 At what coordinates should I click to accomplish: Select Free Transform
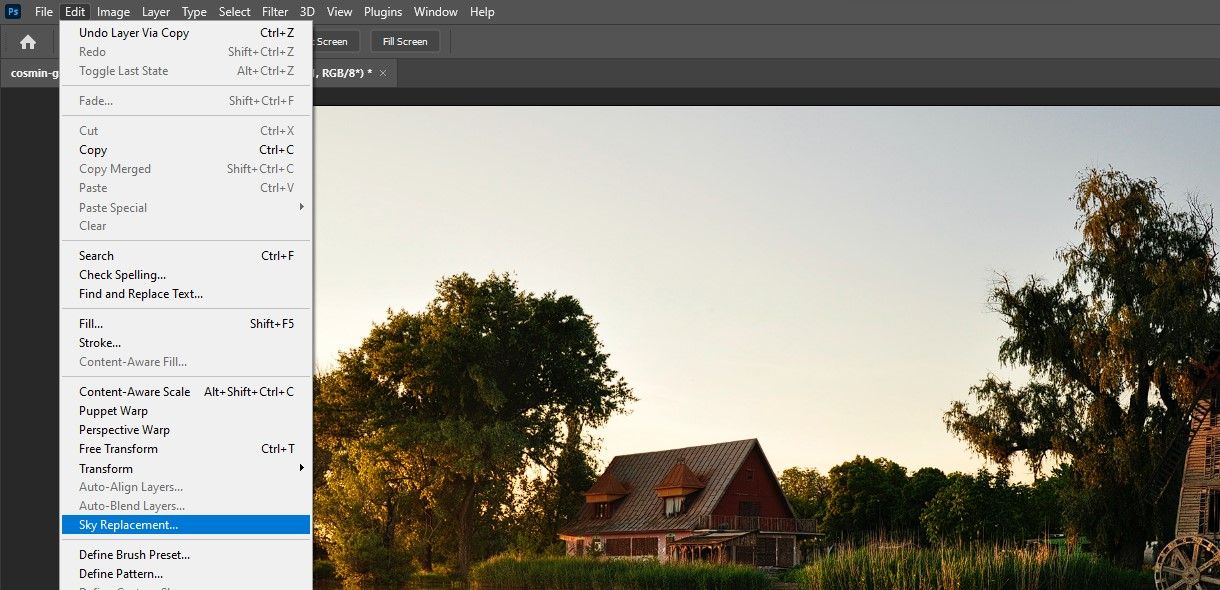pyautogui.click(x=186, y=449)
